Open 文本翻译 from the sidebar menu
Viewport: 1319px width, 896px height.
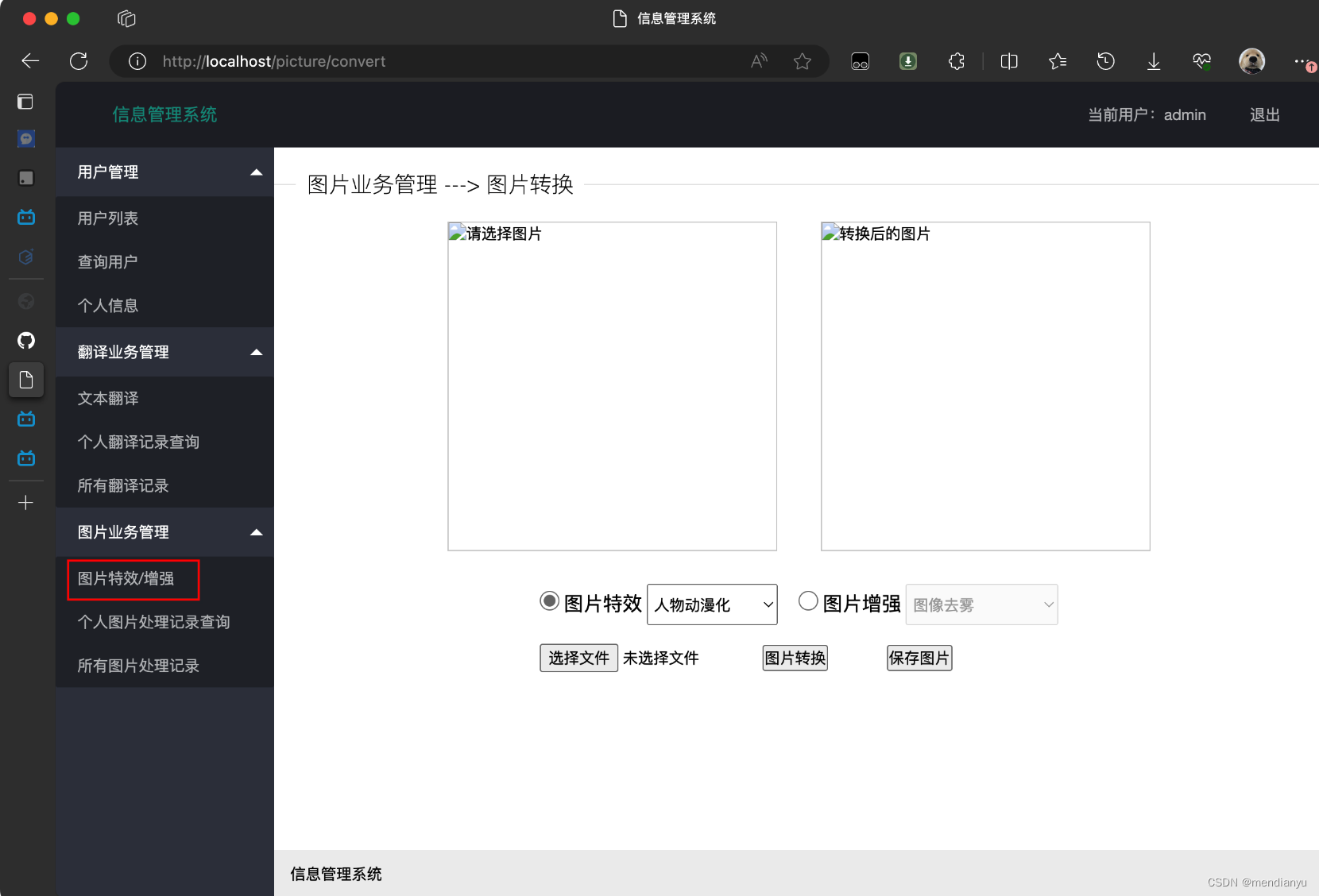(x=108, y=398)
